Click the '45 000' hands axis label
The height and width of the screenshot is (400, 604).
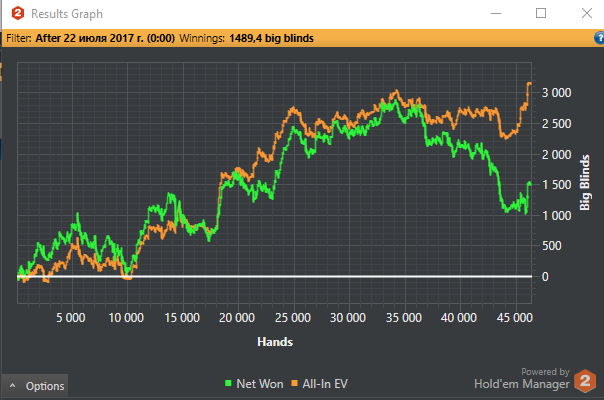pos(514,318)
